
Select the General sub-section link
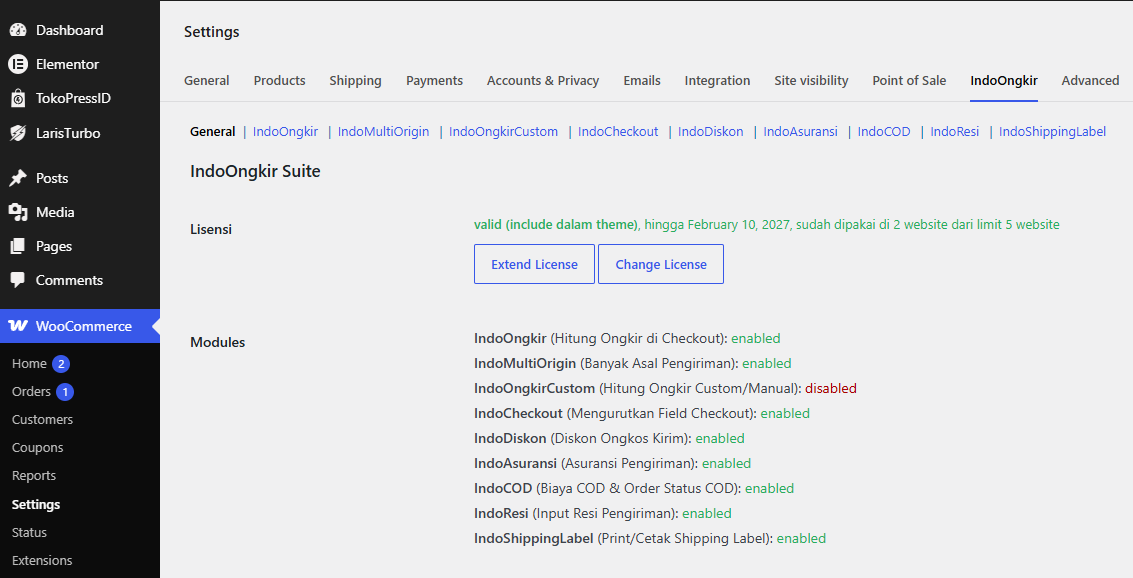tap(212, 131)
